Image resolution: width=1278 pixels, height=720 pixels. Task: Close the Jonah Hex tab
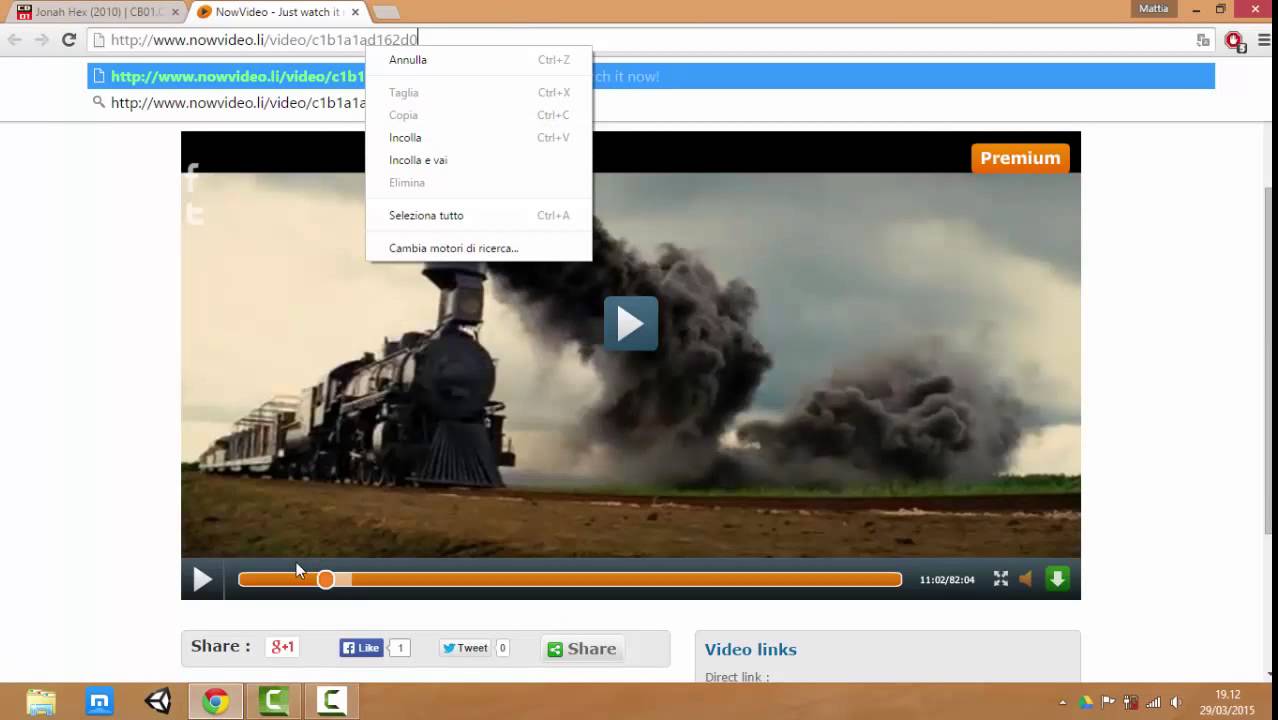(175, 12)
